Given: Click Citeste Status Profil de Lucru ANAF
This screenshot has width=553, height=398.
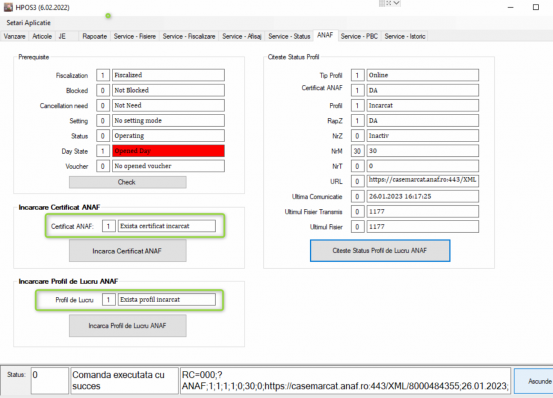Looking at the screenshot, I should 380,250.
